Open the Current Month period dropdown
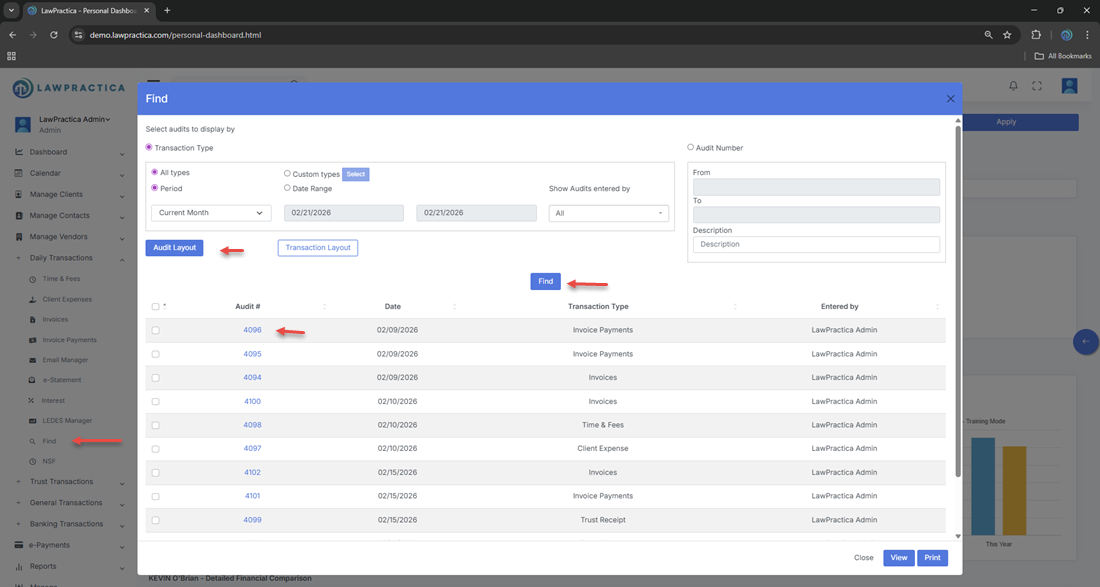This screenshot has height=587, width=1100. [x=211, y=213]
